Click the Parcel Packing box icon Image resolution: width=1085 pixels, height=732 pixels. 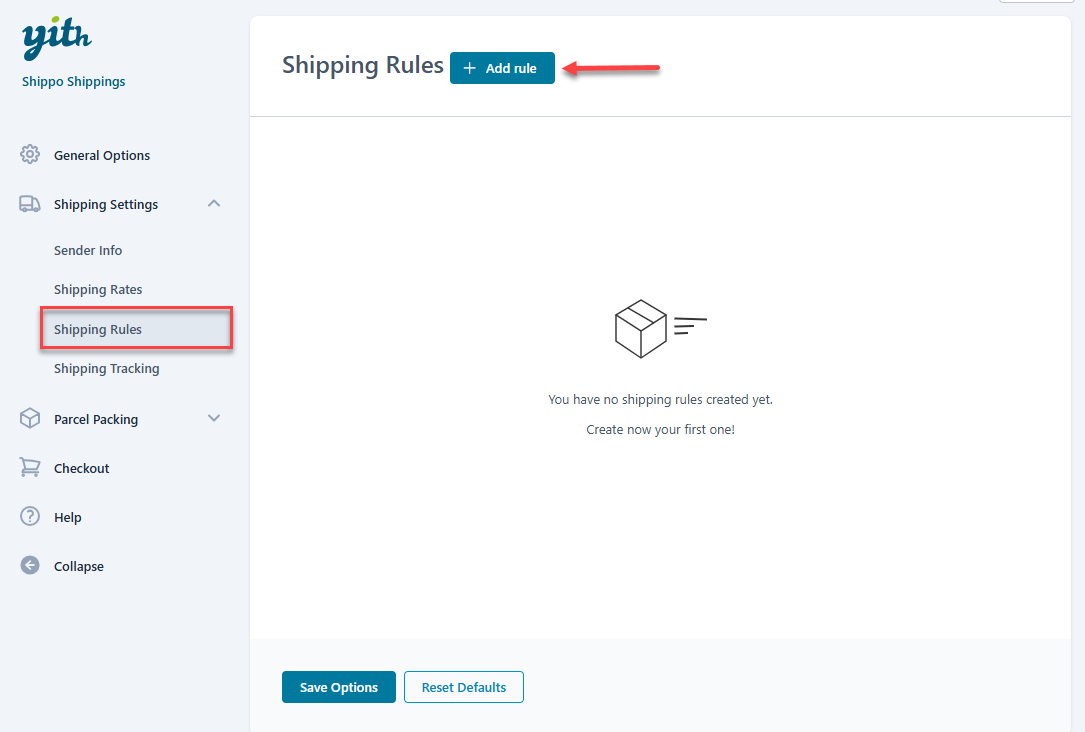click(x=30, y=419)
